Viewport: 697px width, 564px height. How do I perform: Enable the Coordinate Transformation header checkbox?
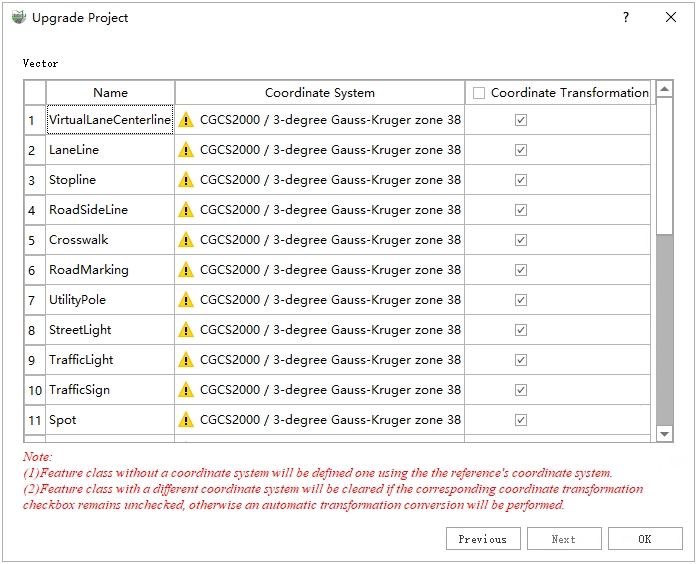479,93
